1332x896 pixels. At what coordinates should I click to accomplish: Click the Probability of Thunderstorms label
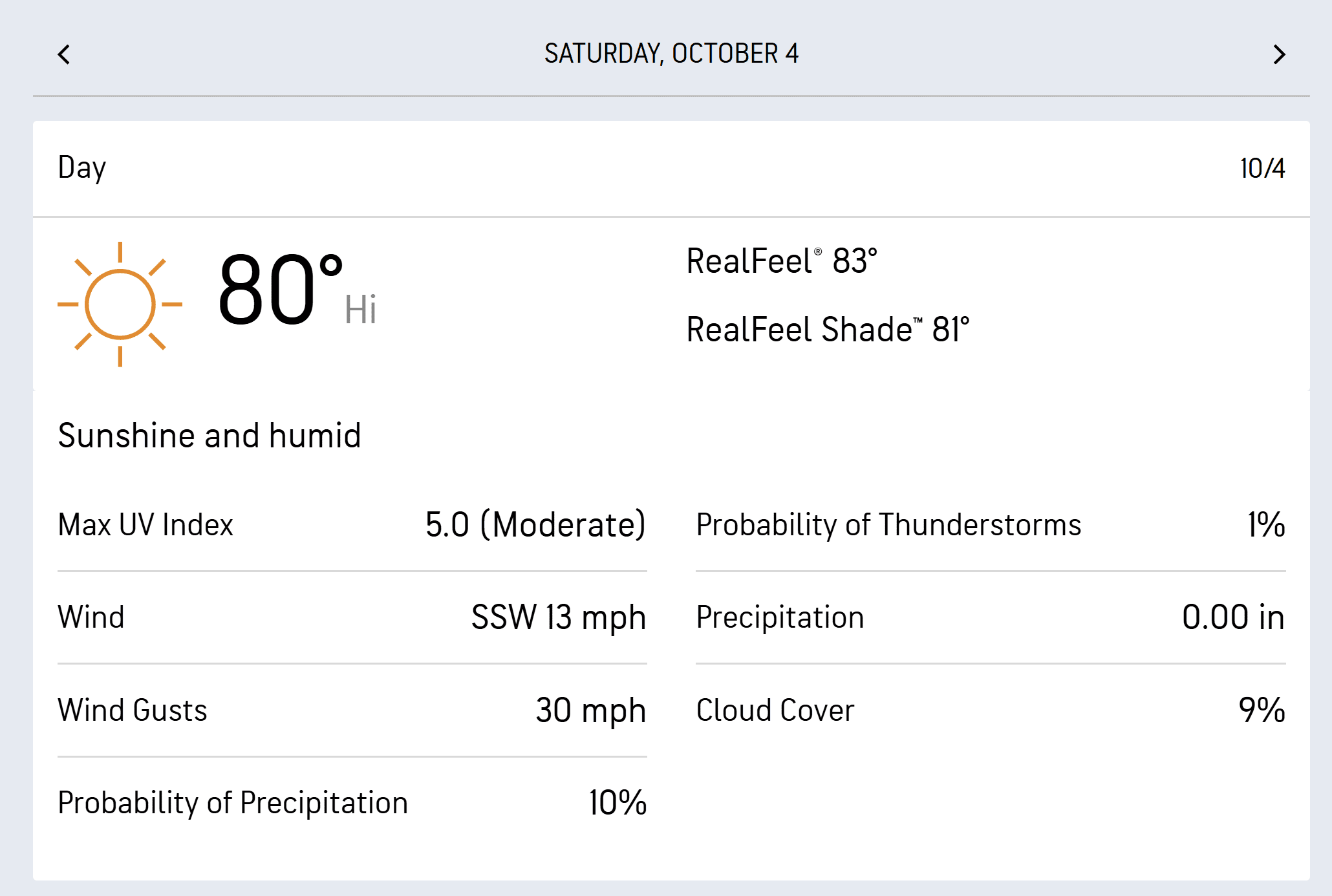(888, 524)
